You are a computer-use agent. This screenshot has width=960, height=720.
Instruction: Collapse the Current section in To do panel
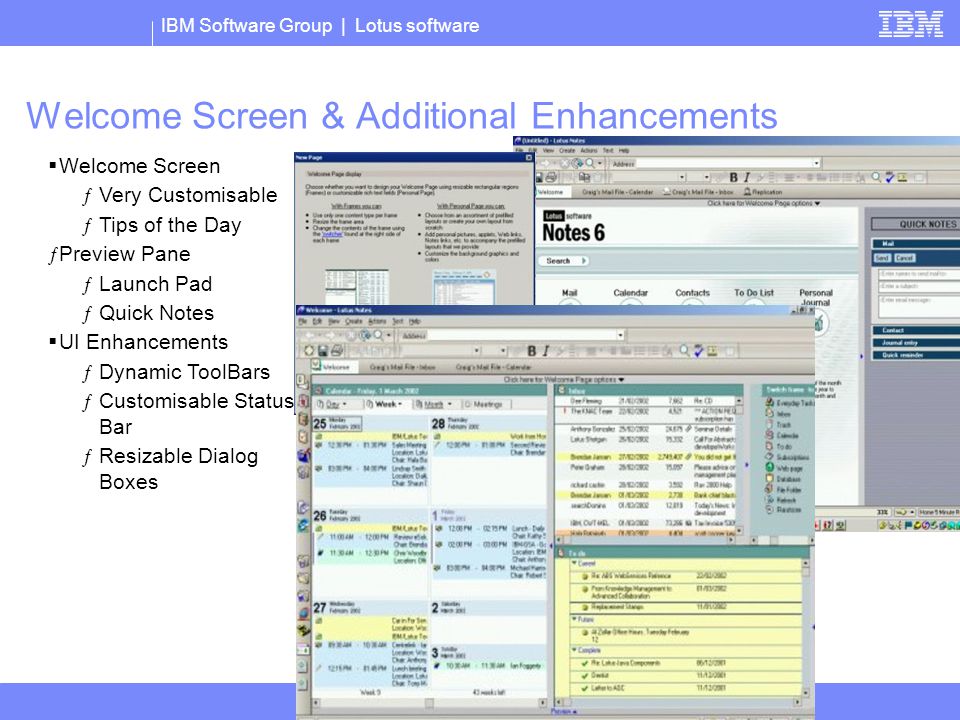[x=574, y=563]
